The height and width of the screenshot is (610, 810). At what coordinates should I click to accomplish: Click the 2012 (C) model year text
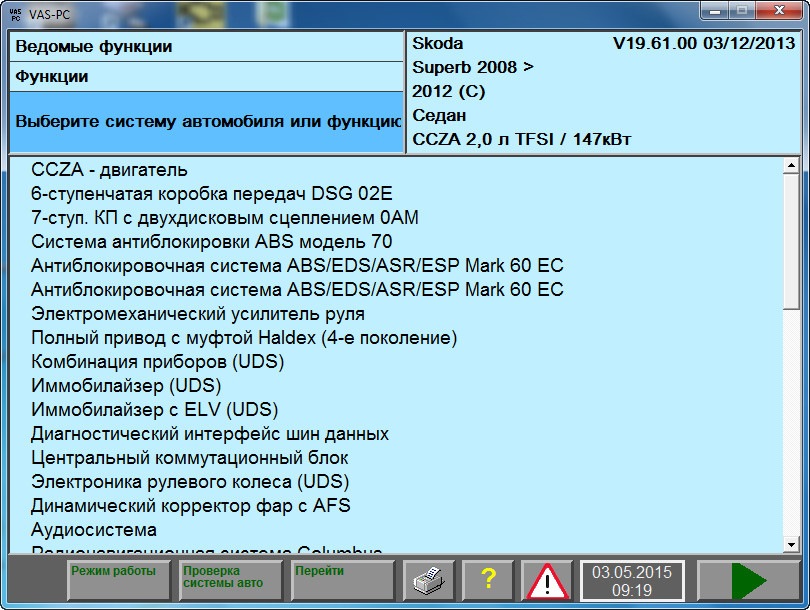click(x=448, y=91)
